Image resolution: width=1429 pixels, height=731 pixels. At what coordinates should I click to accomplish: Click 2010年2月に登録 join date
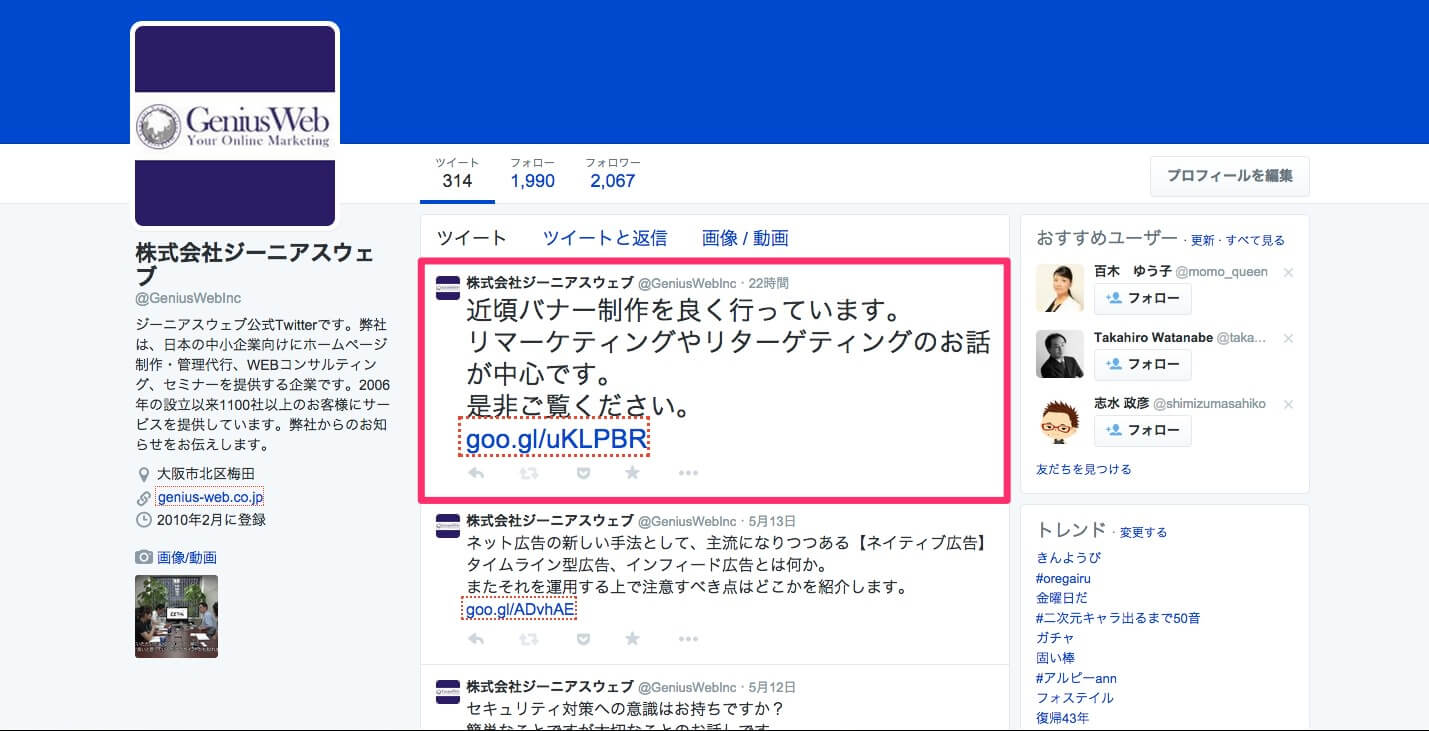tap(212, 520)
